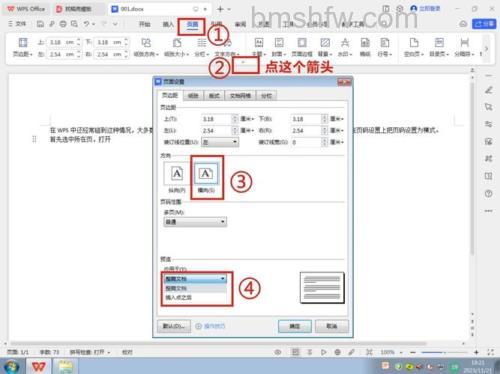Screen dimensions: 500x374
Task: Open the Apply To dropdown in dialog
Action: (x=195, y=279)
